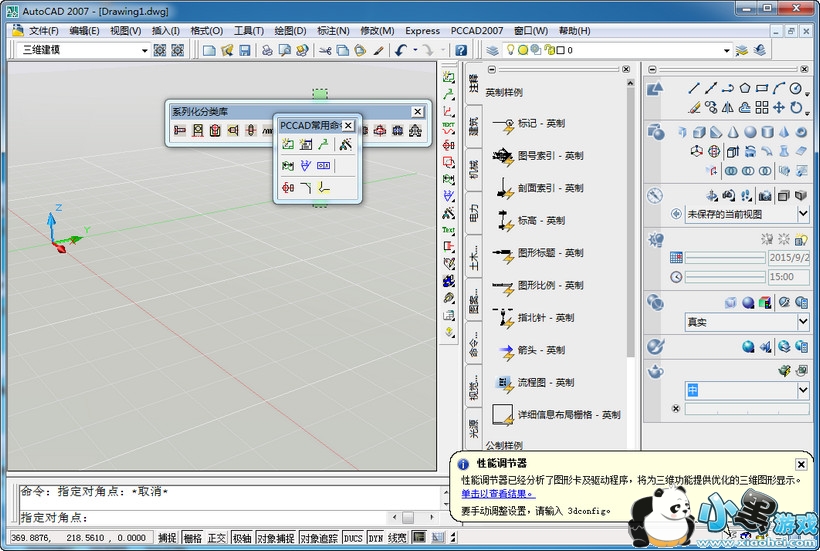
Task: Select the Cone solid tool
Action: tap(732, 132)
